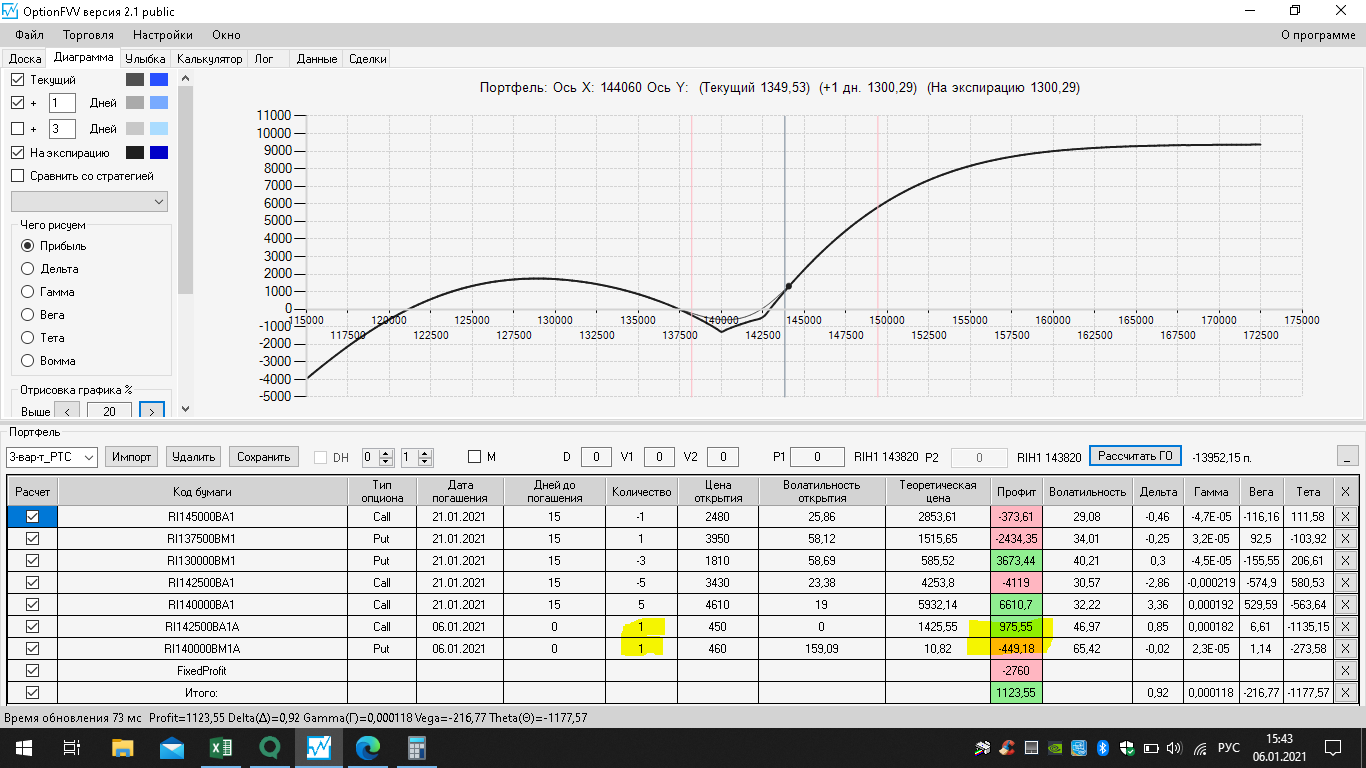Open the green Q app on taskbar
The image size is (1366, 768).
270,747
